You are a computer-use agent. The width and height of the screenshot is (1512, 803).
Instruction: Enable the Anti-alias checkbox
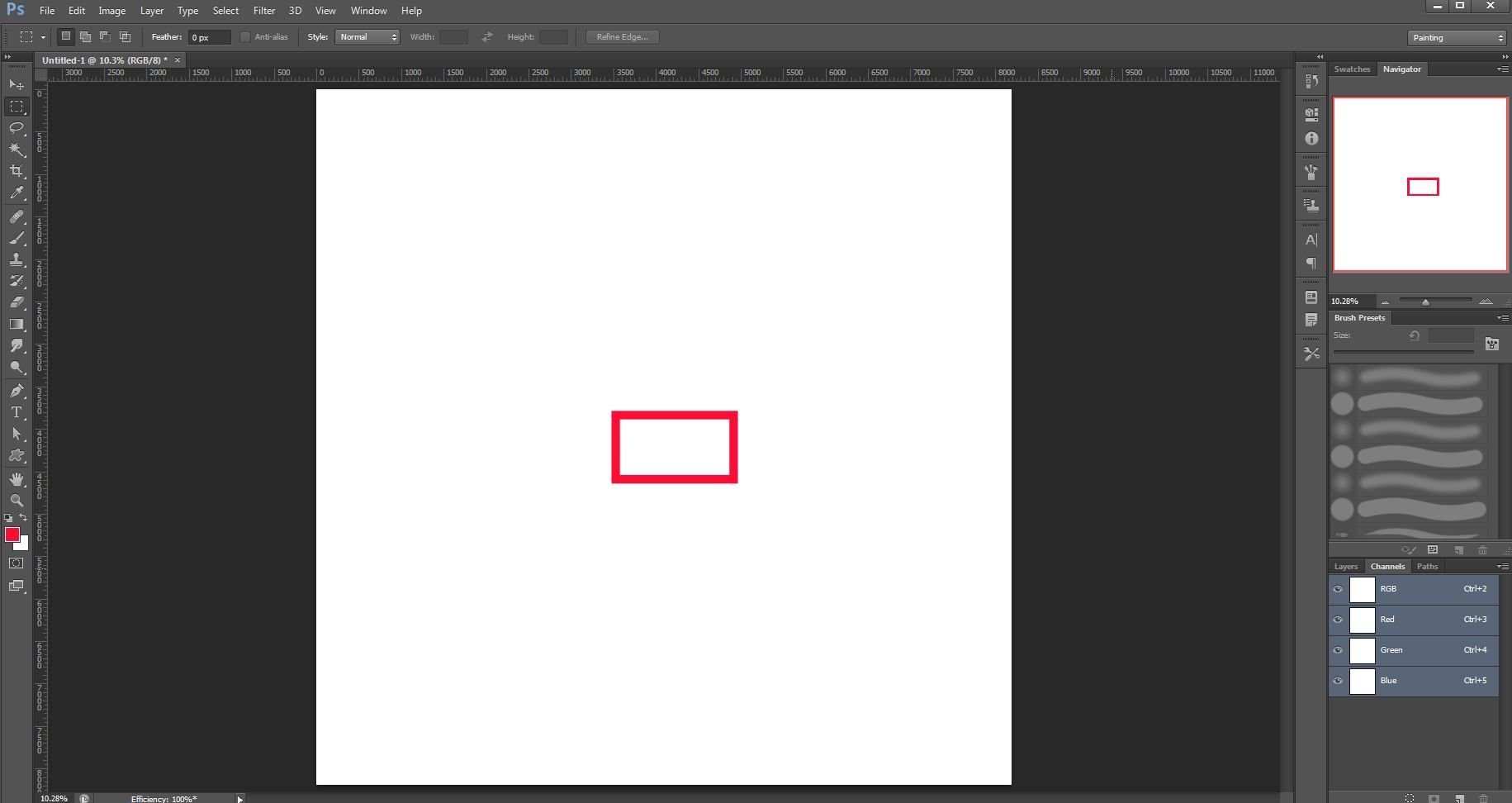(245, 37)
